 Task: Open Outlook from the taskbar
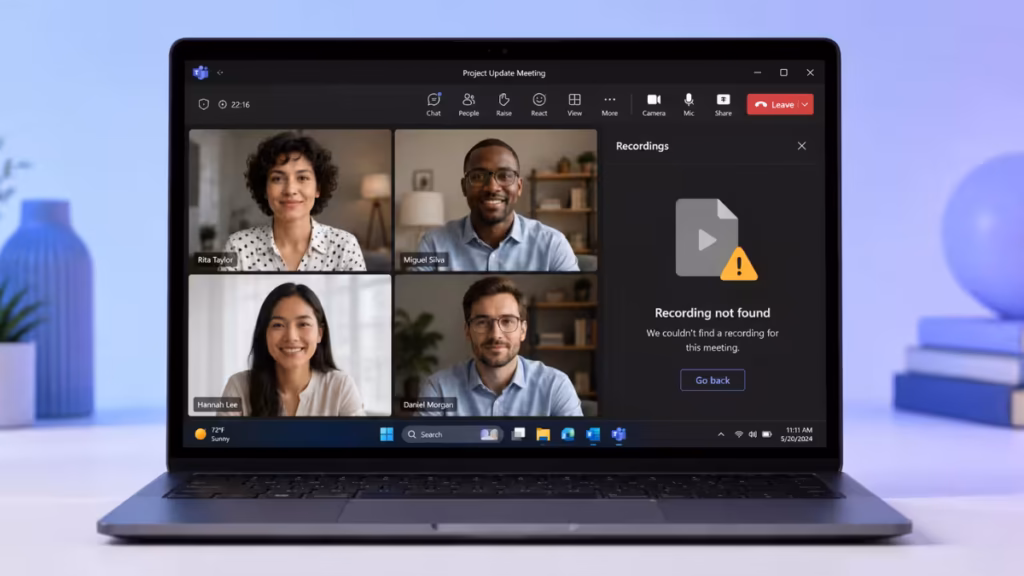click(593, 434)
